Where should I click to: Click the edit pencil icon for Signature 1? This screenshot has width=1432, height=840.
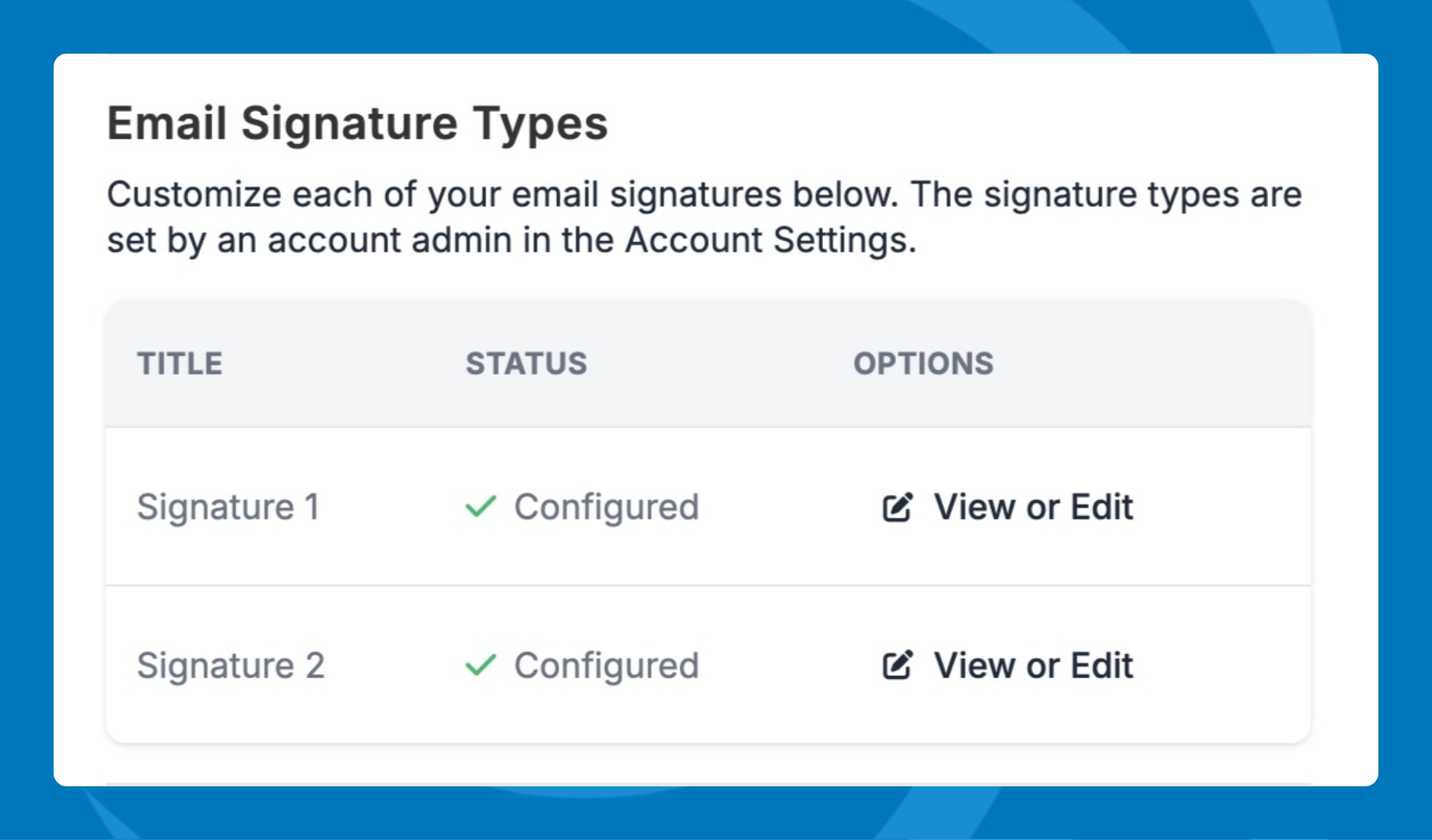(x=897, y=507)
